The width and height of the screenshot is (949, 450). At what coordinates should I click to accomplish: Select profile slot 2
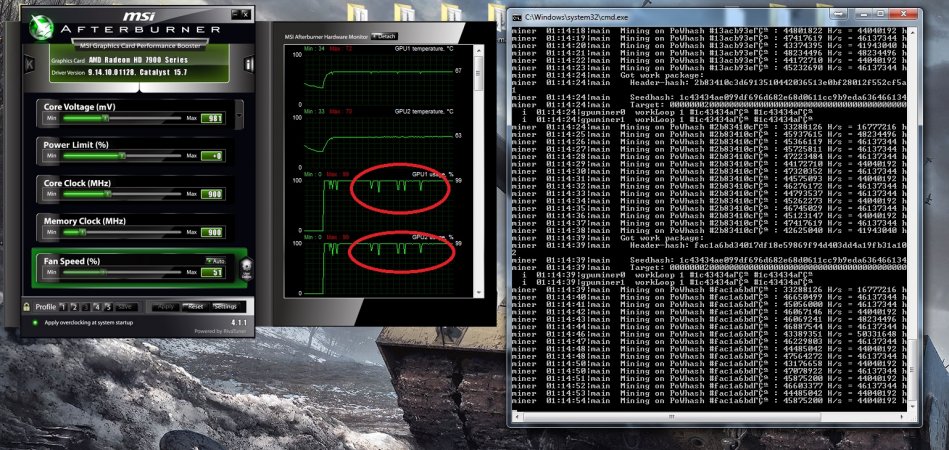74,307
